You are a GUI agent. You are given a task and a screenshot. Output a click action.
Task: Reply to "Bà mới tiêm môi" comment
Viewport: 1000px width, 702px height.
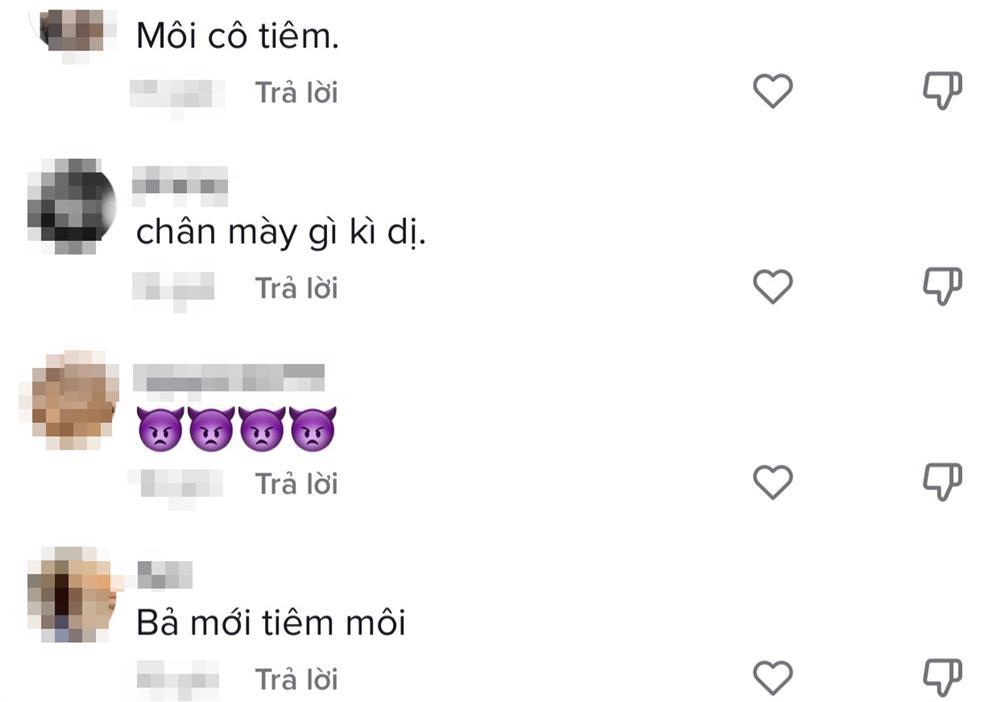coord(296,680)
